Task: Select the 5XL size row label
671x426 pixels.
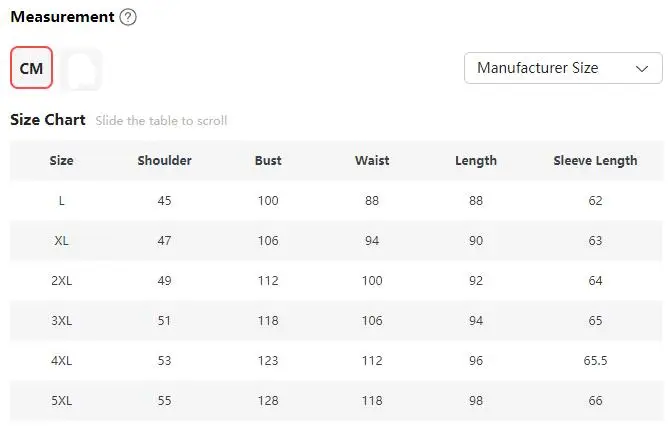Action: point(62,400)
